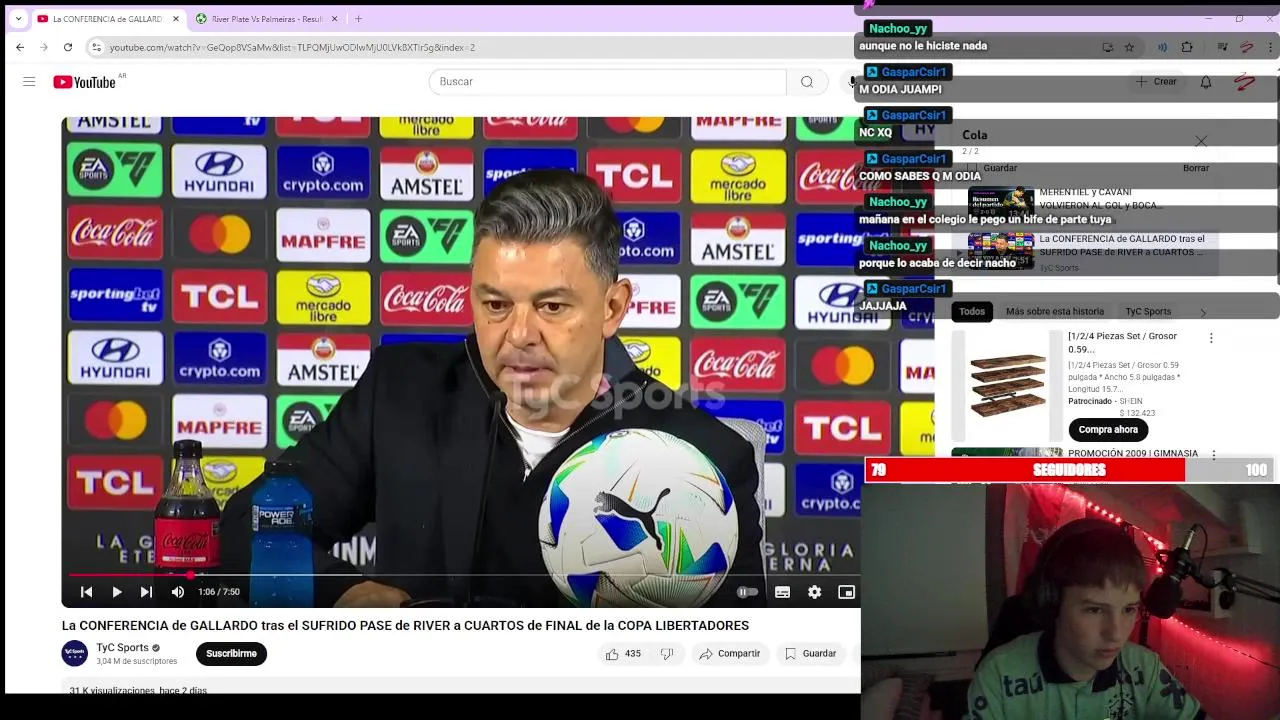Open a new browser tab with plus
The width and height of the screenshot is (1280, 720).
coord(359,19)
